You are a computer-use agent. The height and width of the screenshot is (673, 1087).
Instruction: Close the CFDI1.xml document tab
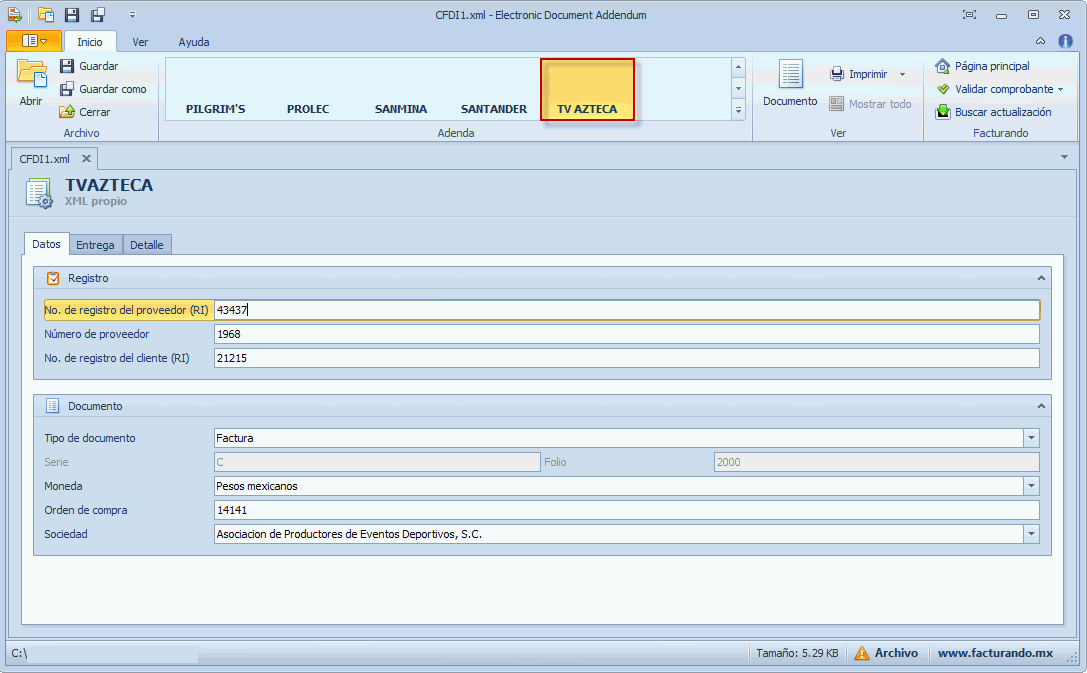[x=86, y=159]
